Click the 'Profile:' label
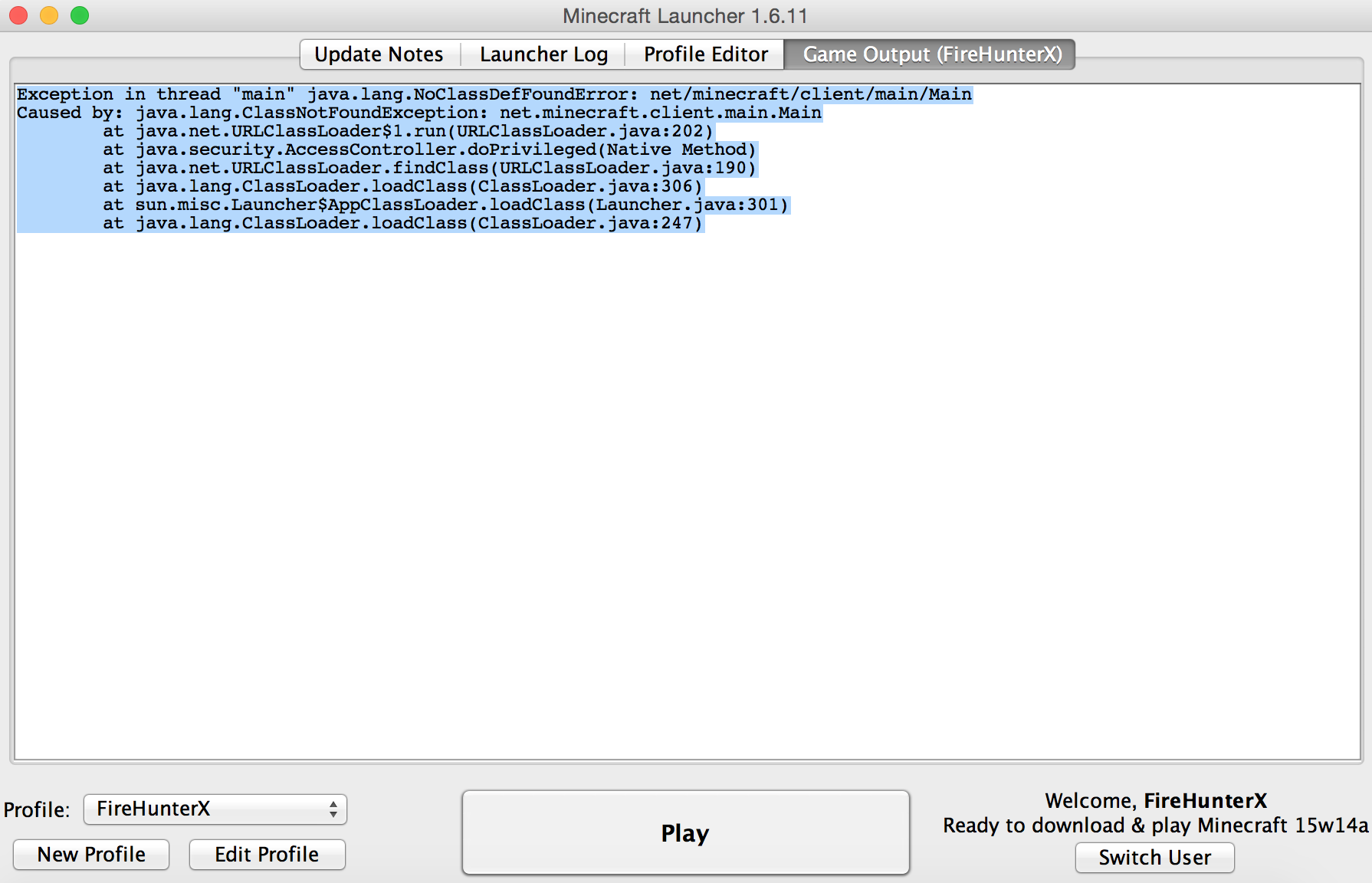 click(37, 810)
